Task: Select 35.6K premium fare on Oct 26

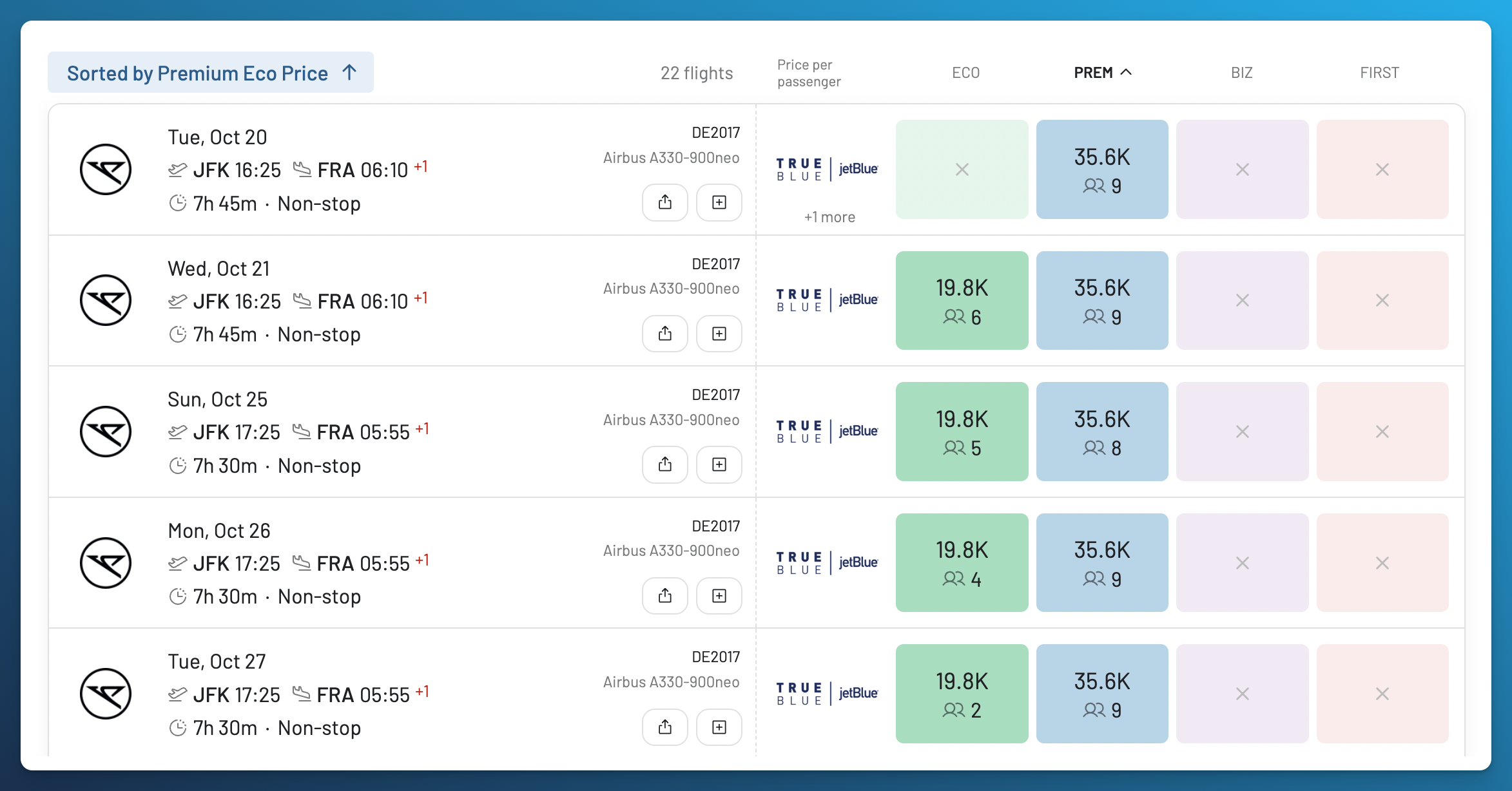Action: click(x=1102, y=563)
